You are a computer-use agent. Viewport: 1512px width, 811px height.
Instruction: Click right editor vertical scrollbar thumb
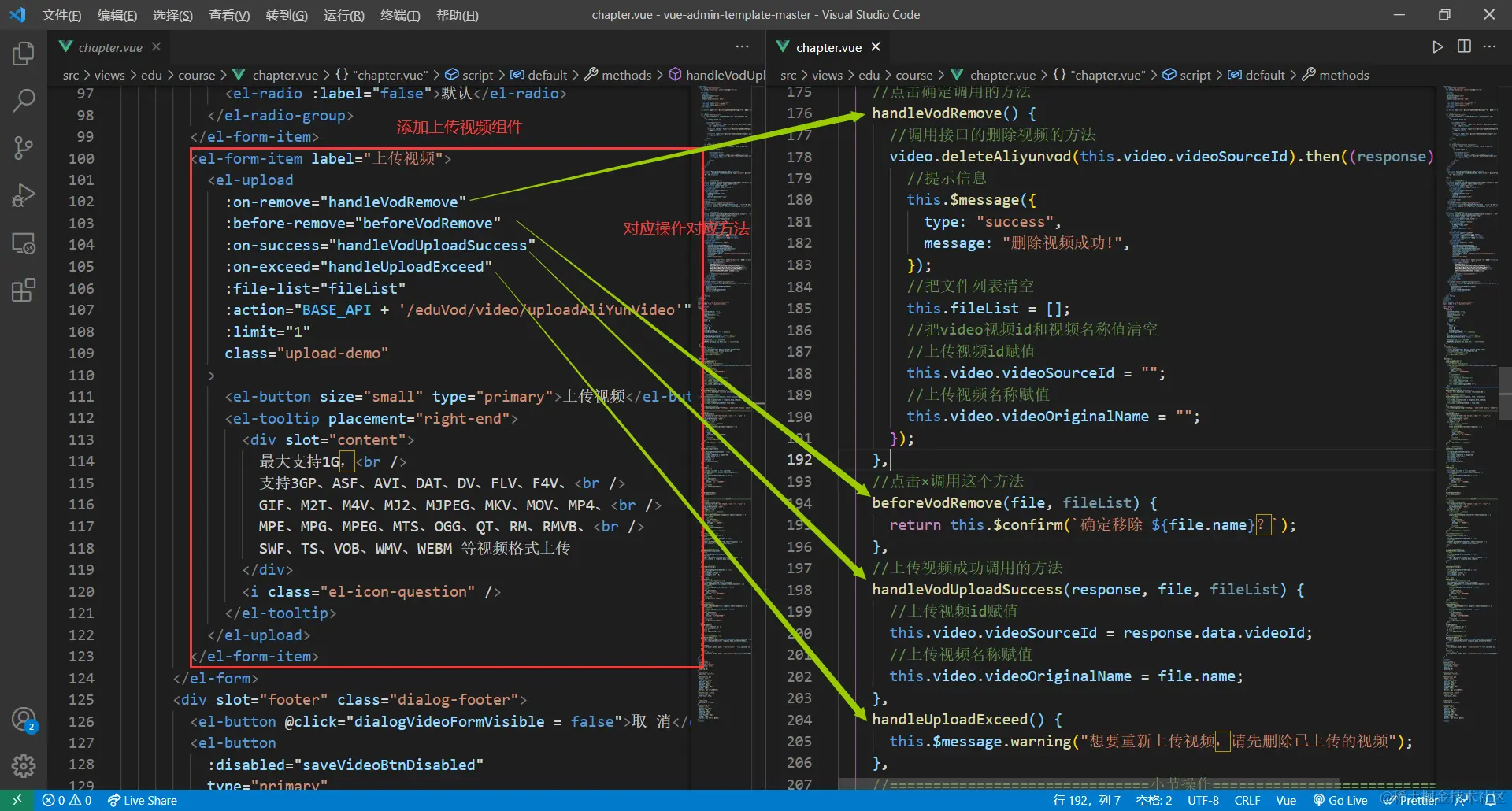[x=1505, y=394]
